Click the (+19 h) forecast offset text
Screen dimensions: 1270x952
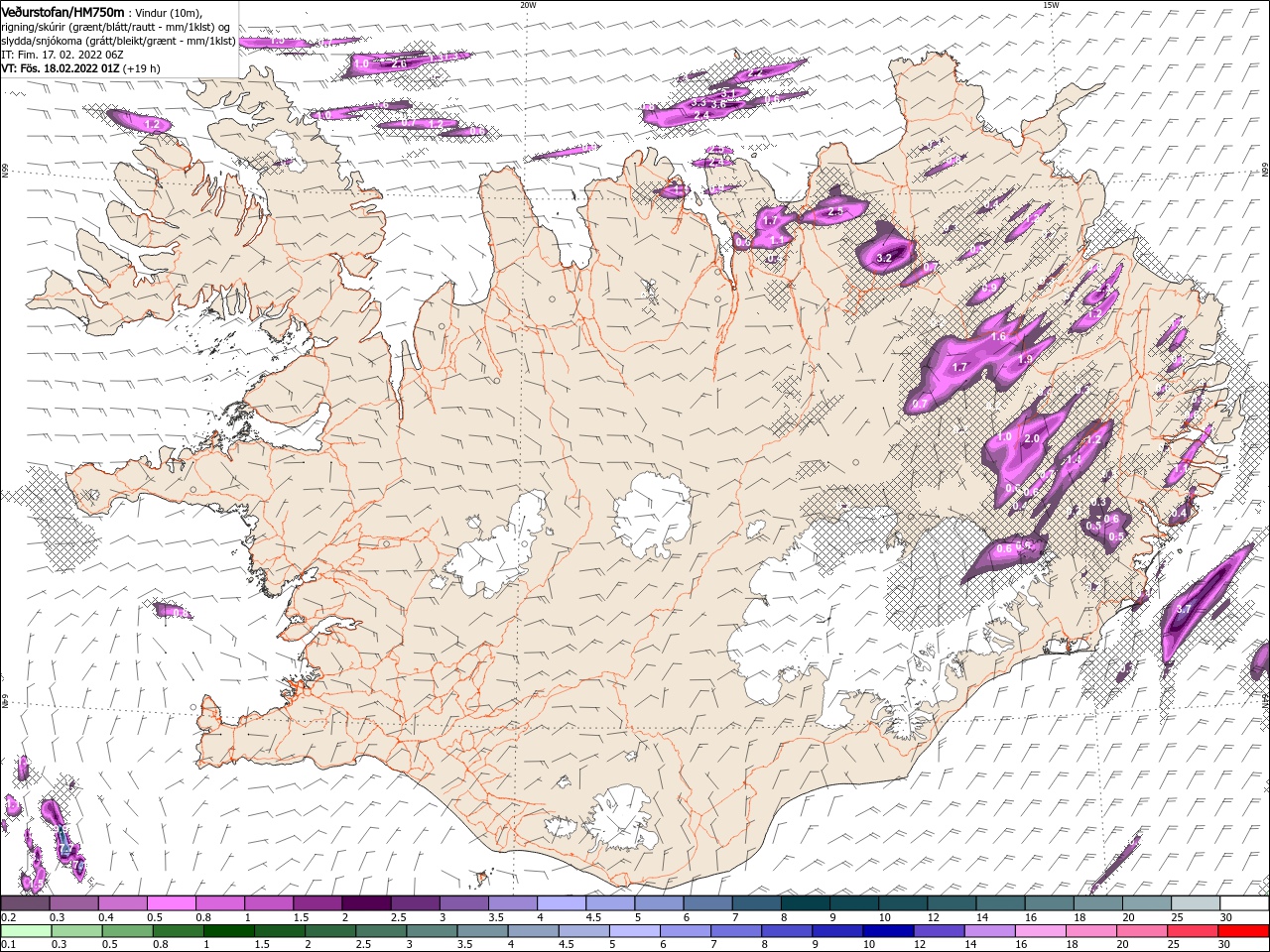coord(141,68)
